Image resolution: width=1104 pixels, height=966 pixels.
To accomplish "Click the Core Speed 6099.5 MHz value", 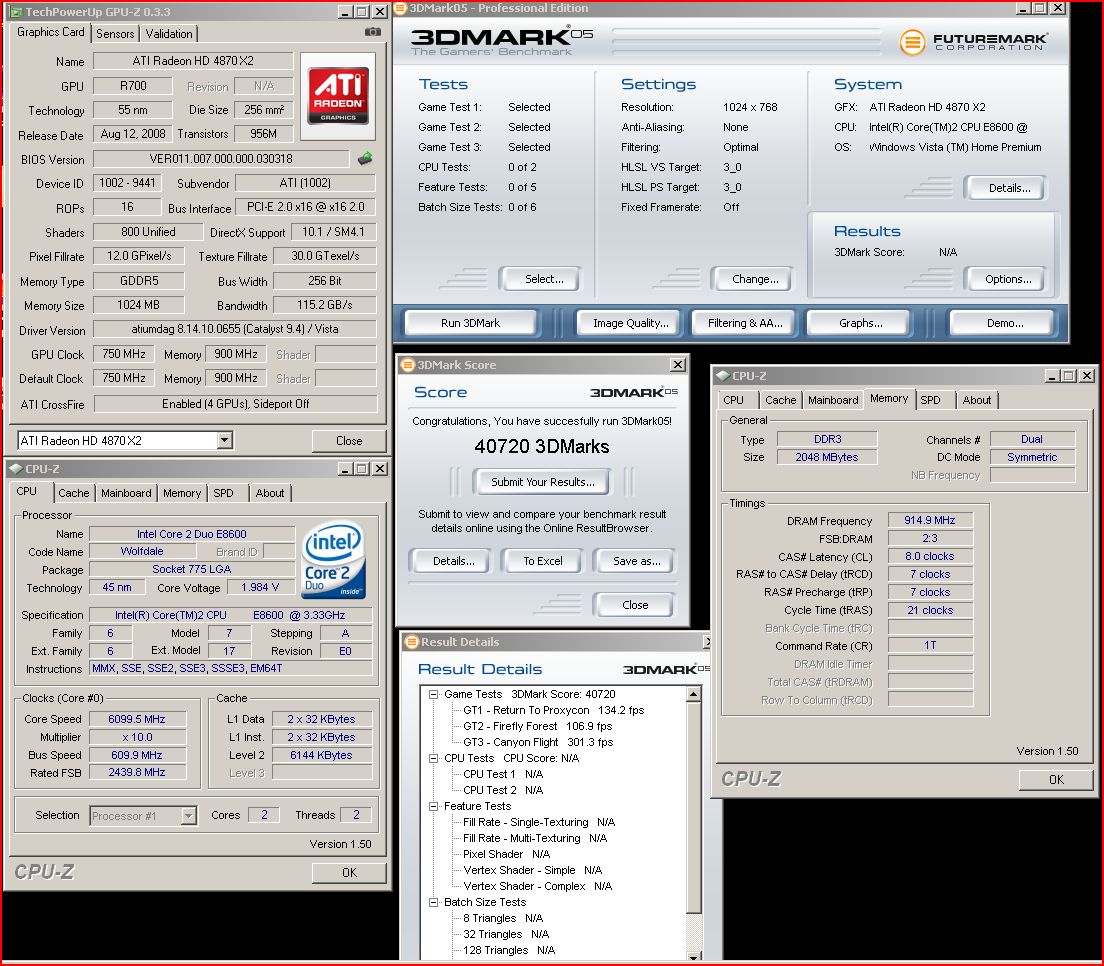I will click(137, 719).
